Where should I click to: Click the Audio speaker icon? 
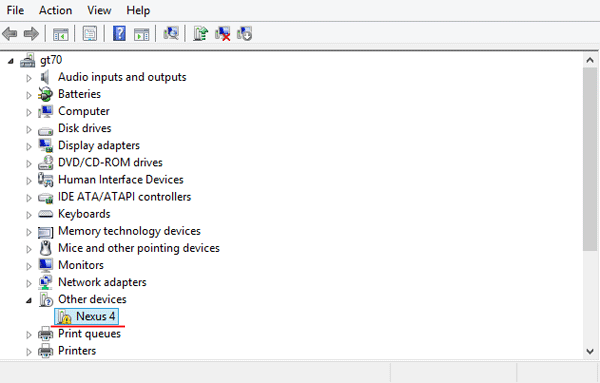pos(45,77)
